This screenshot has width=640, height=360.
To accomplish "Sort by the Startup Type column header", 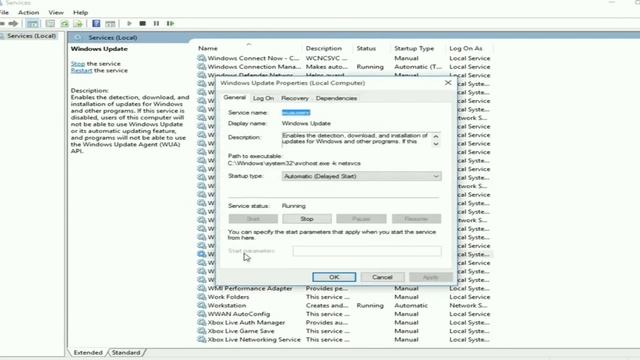I will point(414,48).
